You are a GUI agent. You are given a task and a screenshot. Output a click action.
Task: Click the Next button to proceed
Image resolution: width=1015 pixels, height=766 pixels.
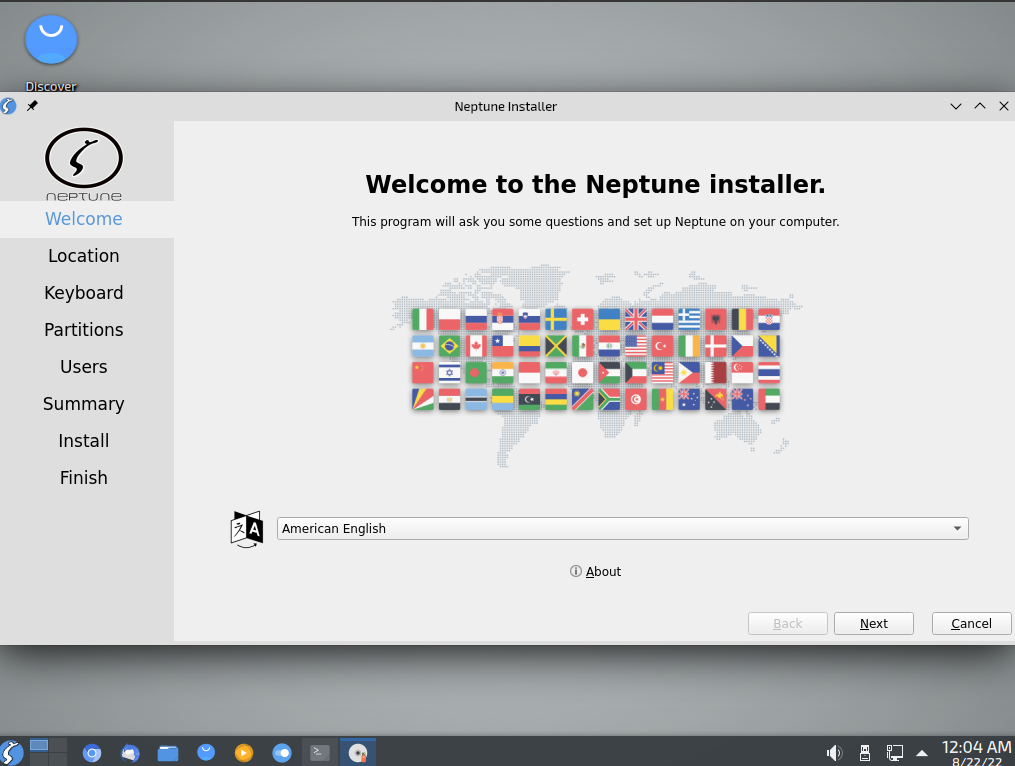point(873,623)
